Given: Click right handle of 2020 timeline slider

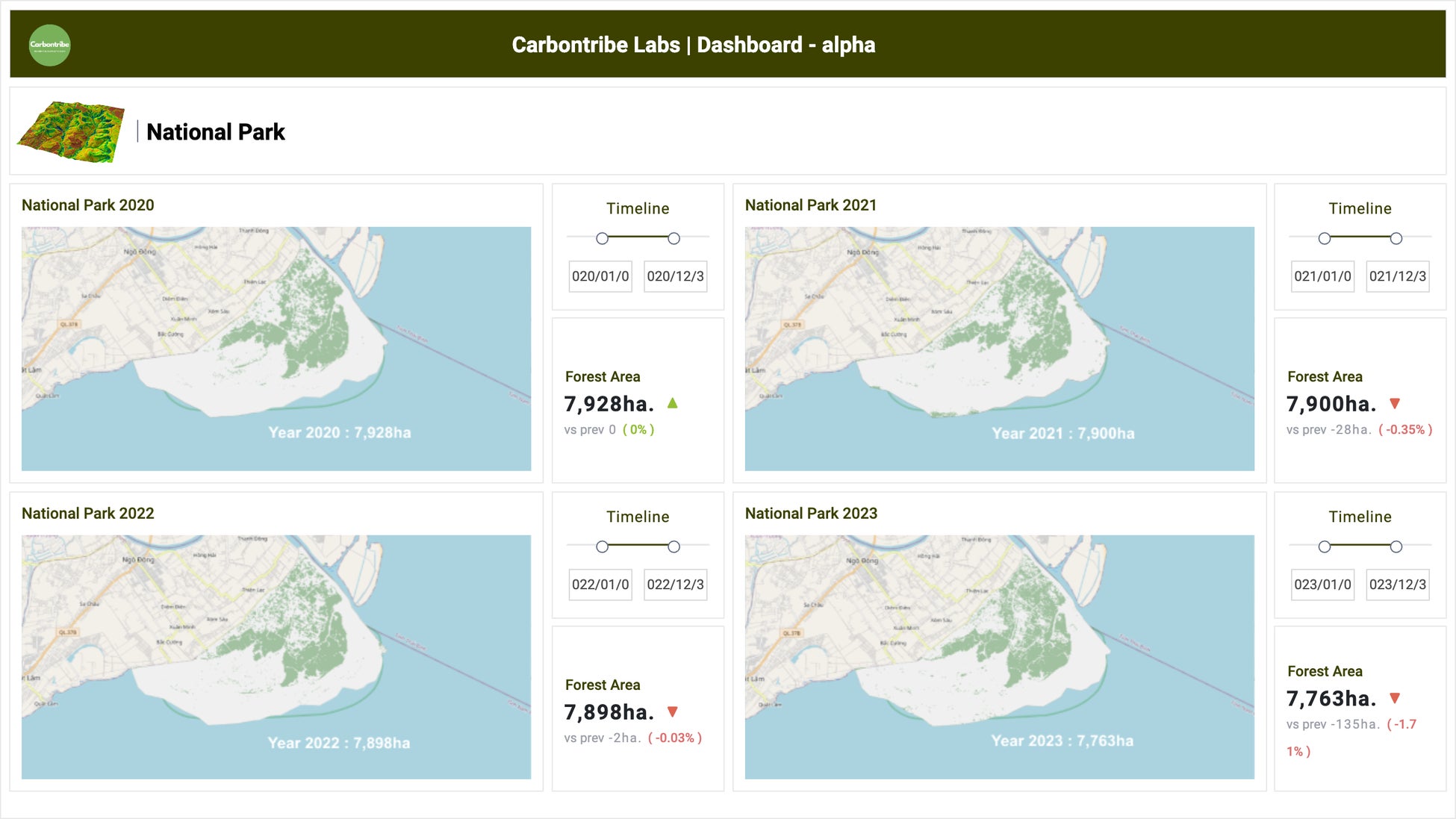Looking at the screenshot, I should pyautogui.click(x=673, y=238).
